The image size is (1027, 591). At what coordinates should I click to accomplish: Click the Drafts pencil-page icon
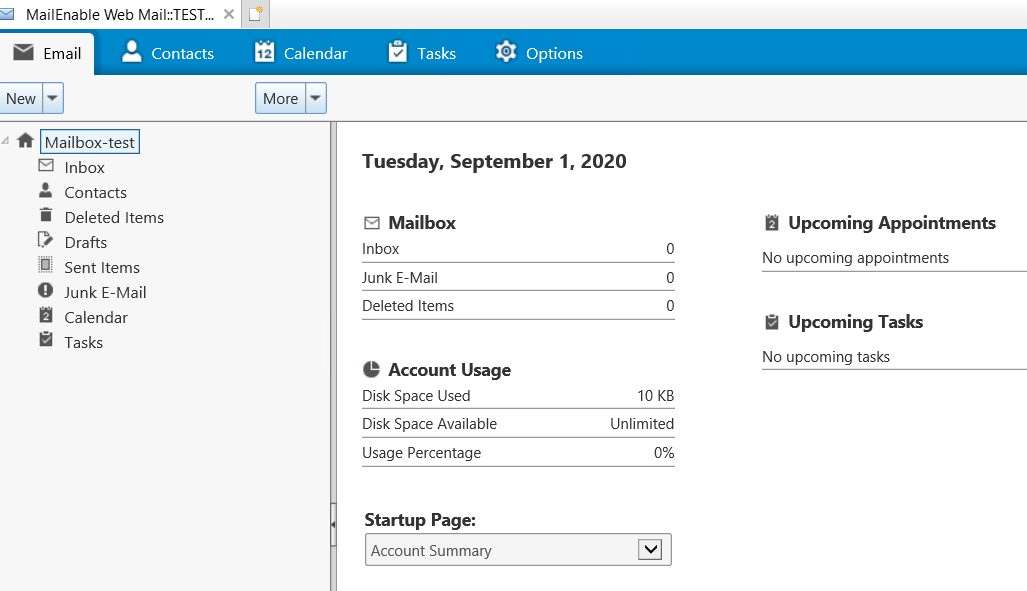pyautogui.click(x=45, y=240)
